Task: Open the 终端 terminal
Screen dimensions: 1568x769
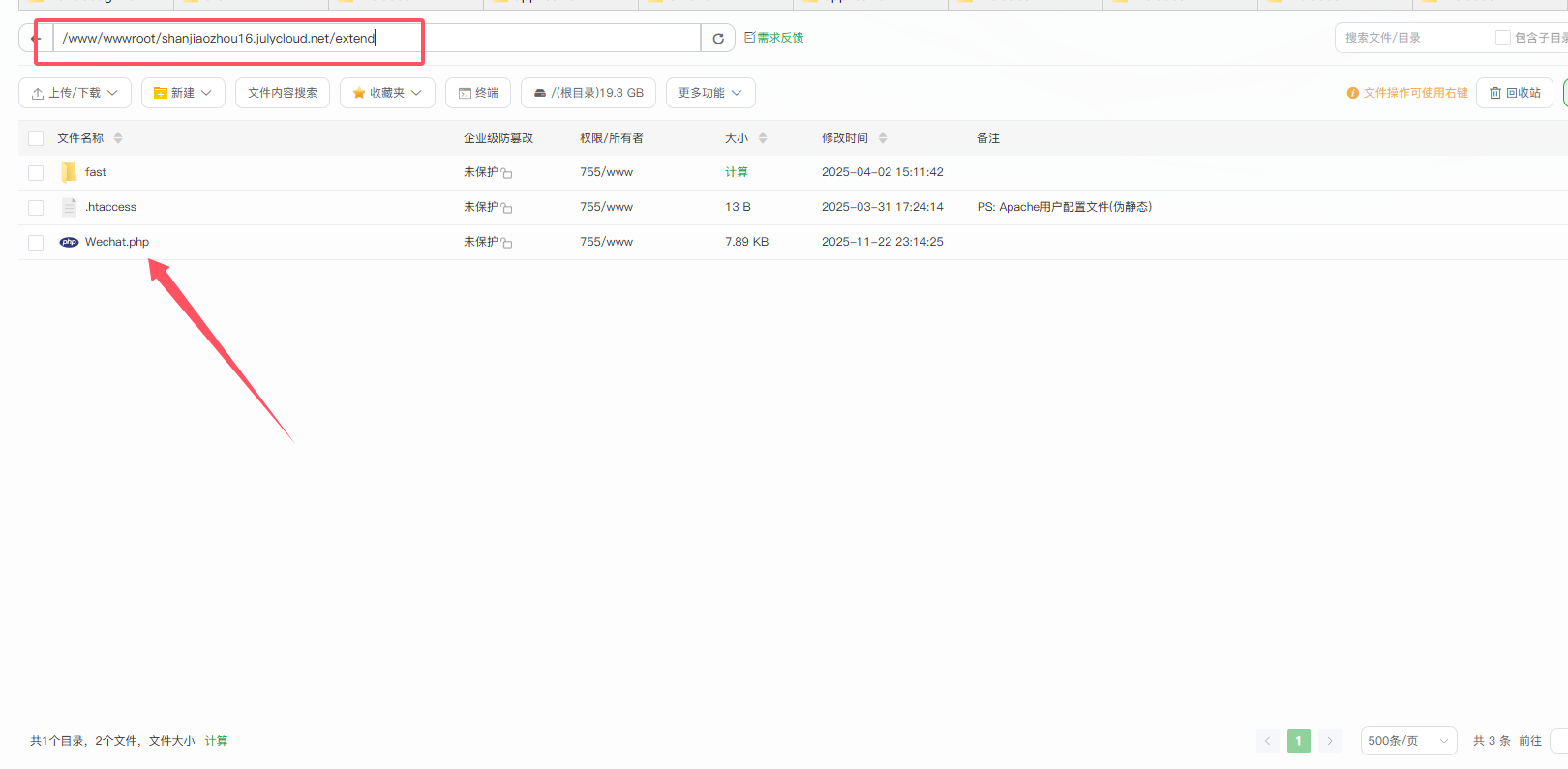Action: (478, 93)
